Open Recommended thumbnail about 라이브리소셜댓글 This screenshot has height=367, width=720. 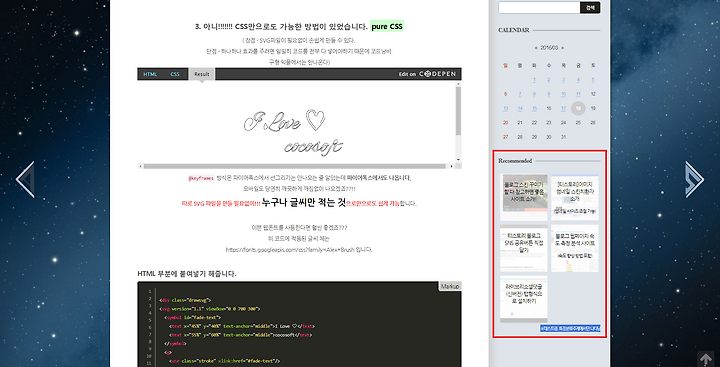coord(524,299)
